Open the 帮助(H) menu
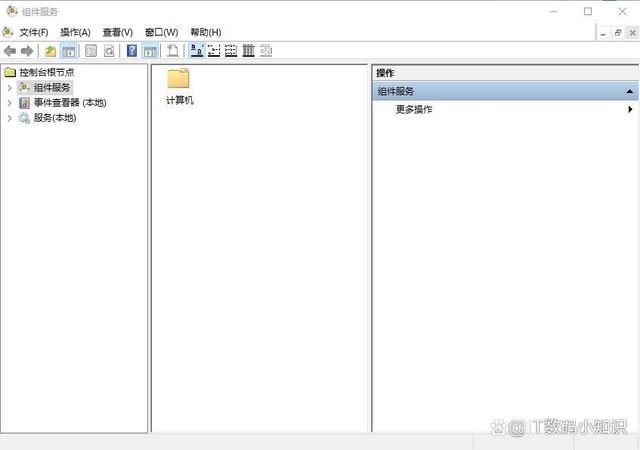Image resolution: width=640 pixels, height=450 pixels. 204,32
